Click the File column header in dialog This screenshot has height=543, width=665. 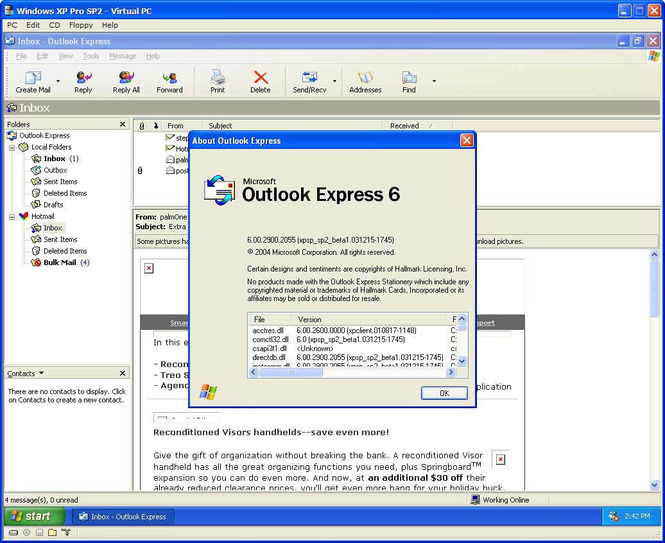(270, 319)
